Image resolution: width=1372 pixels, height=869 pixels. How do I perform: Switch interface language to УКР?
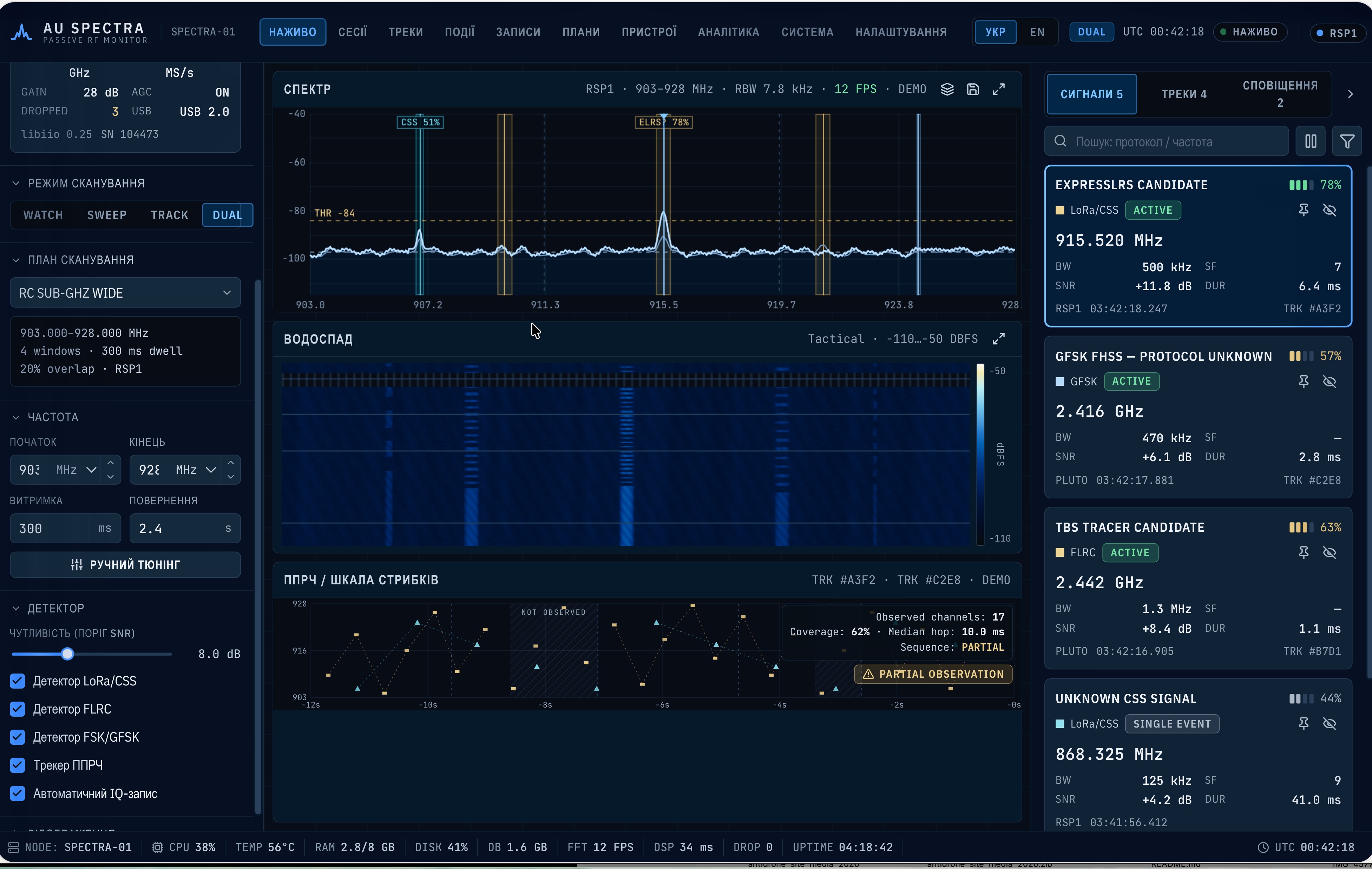996,32
